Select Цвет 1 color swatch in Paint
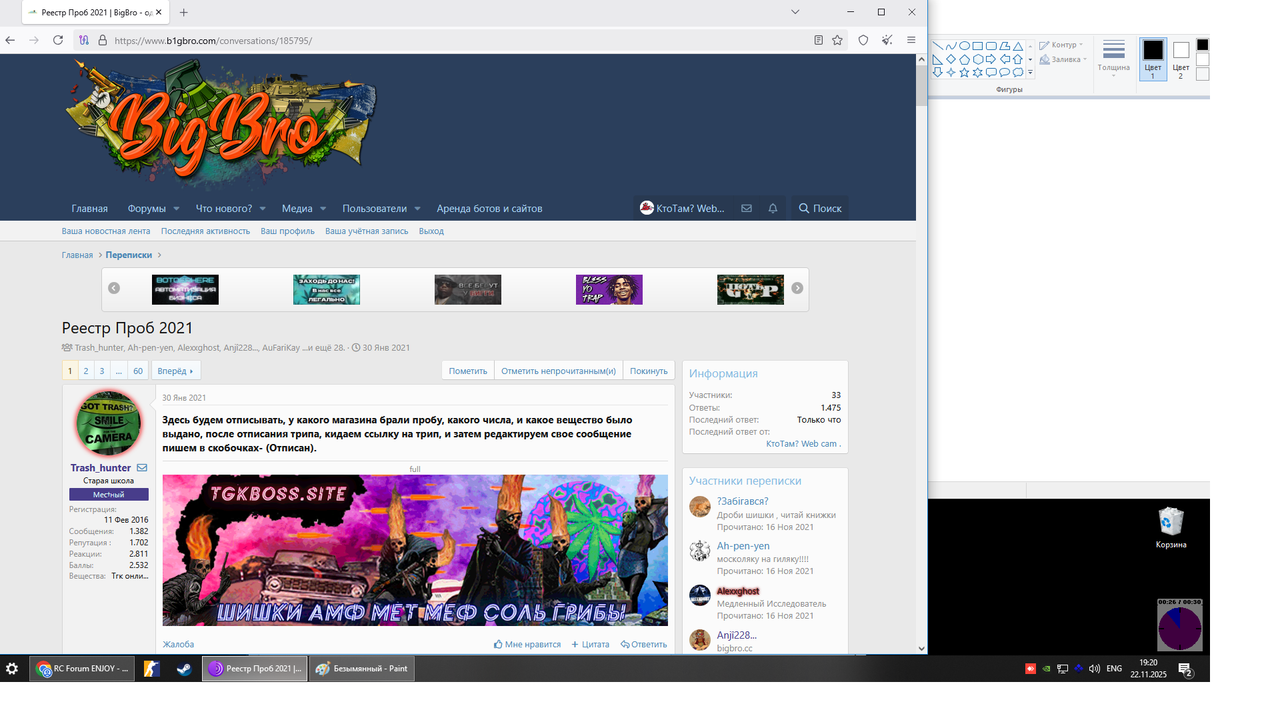1280x720 pixels. click(x=1153, y=58)
